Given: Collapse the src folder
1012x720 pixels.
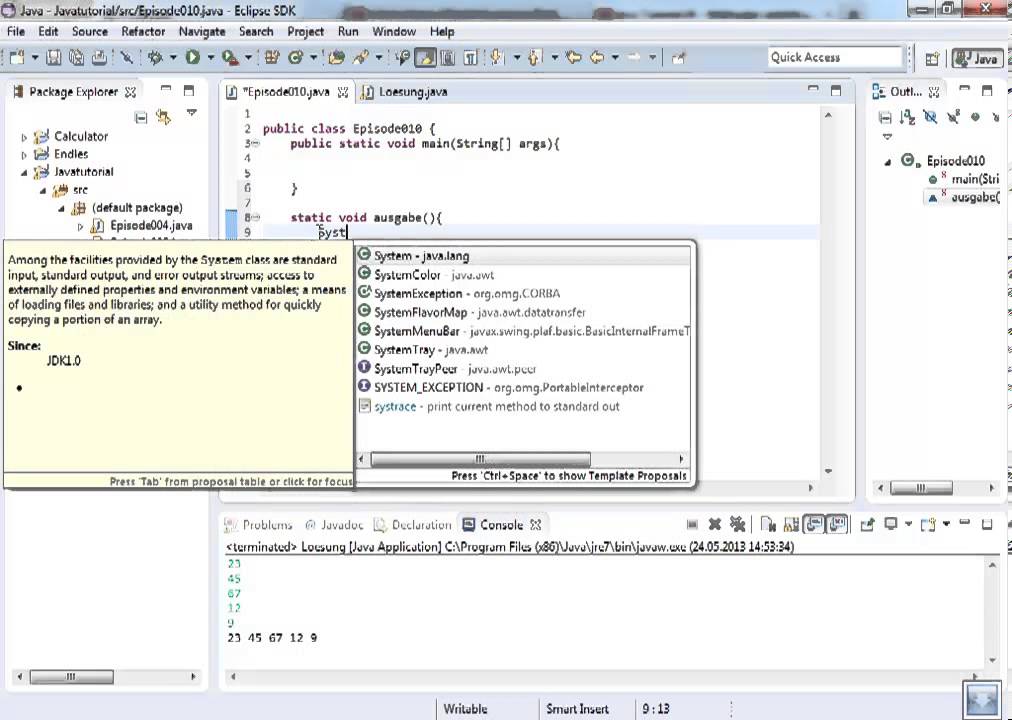Looking at the screenshot, I should 43,191.
